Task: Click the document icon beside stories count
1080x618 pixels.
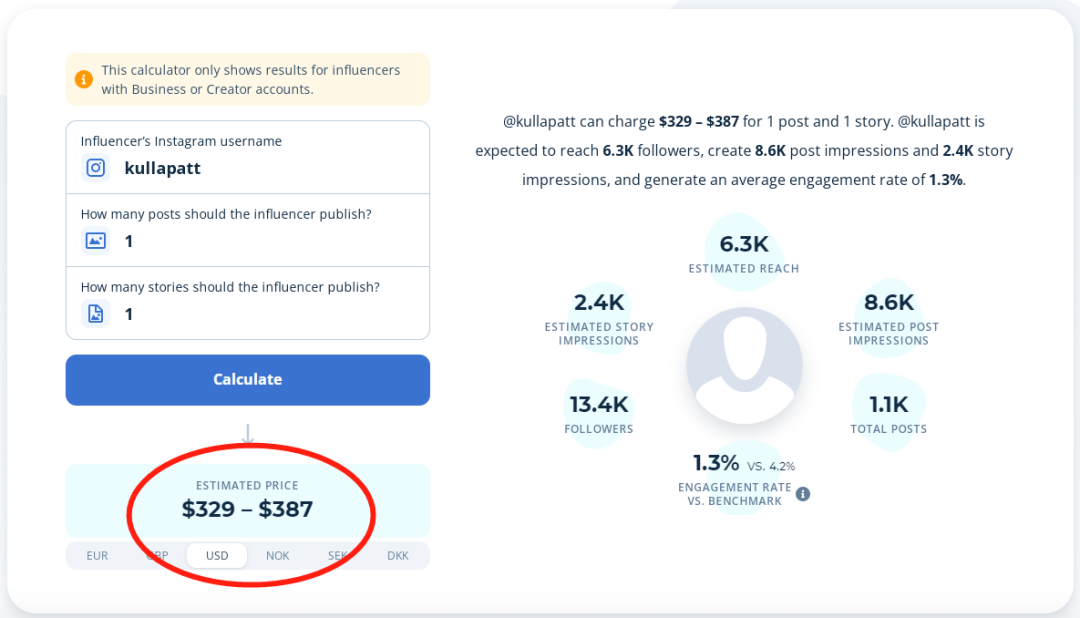Action: coord(96,314)
